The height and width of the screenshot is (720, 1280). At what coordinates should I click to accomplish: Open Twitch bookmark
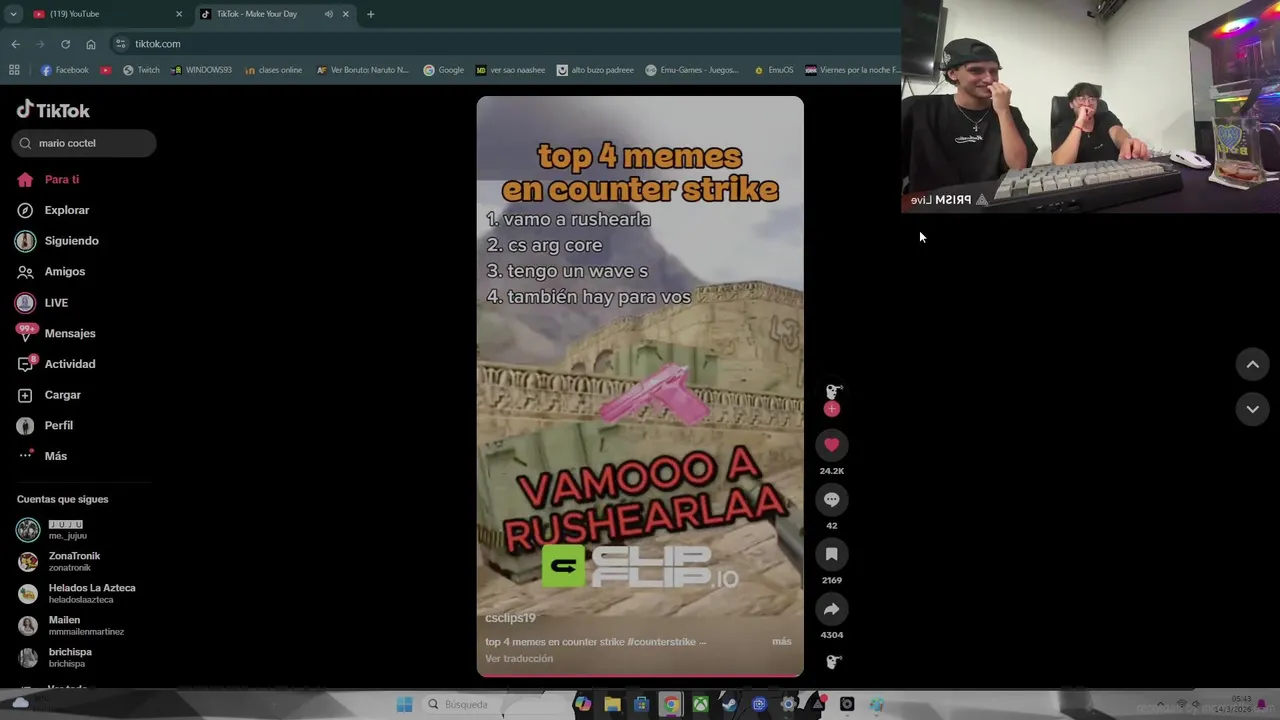tap(141, 70)
